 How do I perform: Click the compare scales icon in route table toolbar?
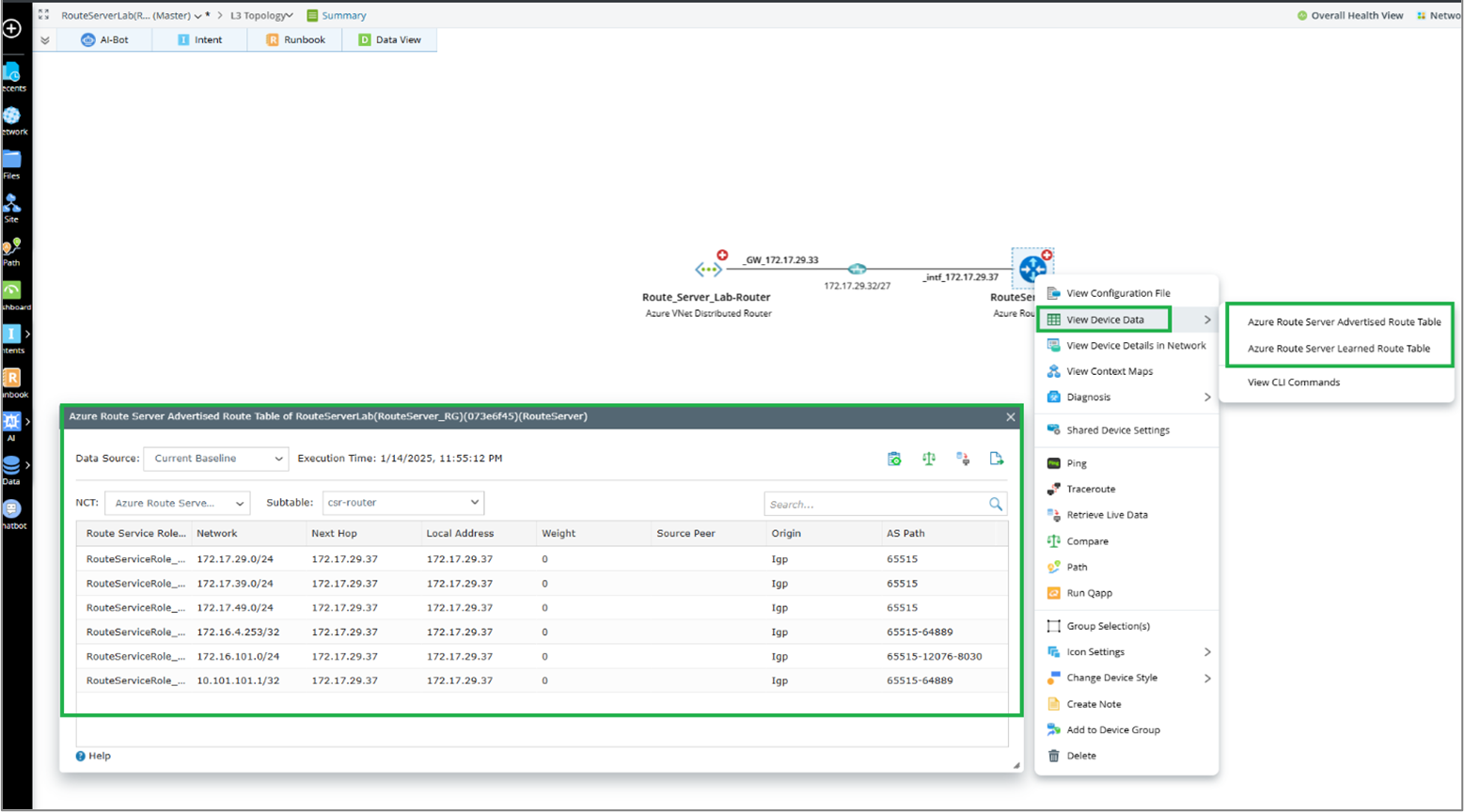[928, 459]
